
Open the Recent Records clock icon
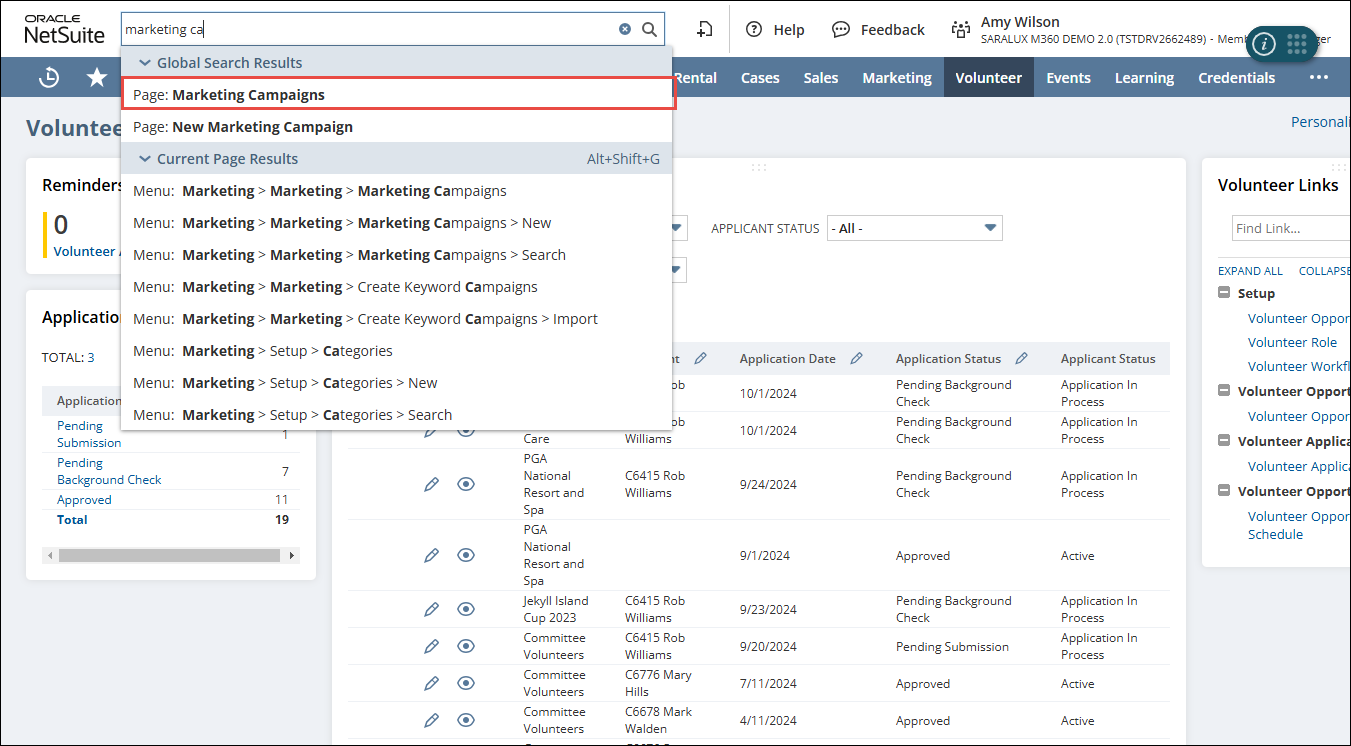(49, 77)
